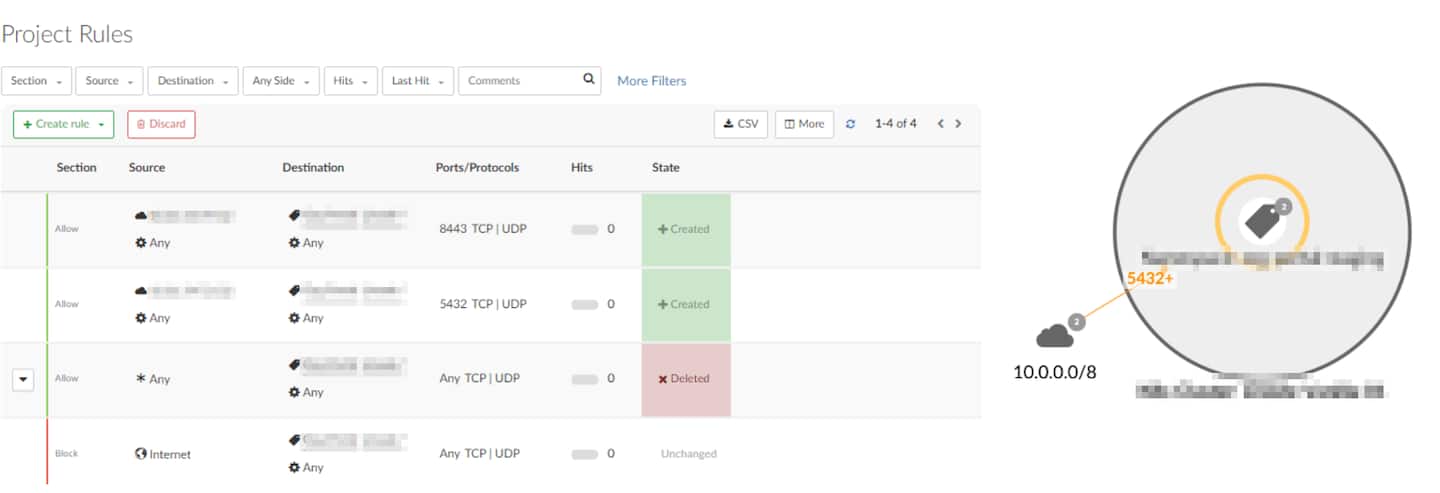Select the tag icon in map circle
1440x493 pixels.
click(1262, 221)
